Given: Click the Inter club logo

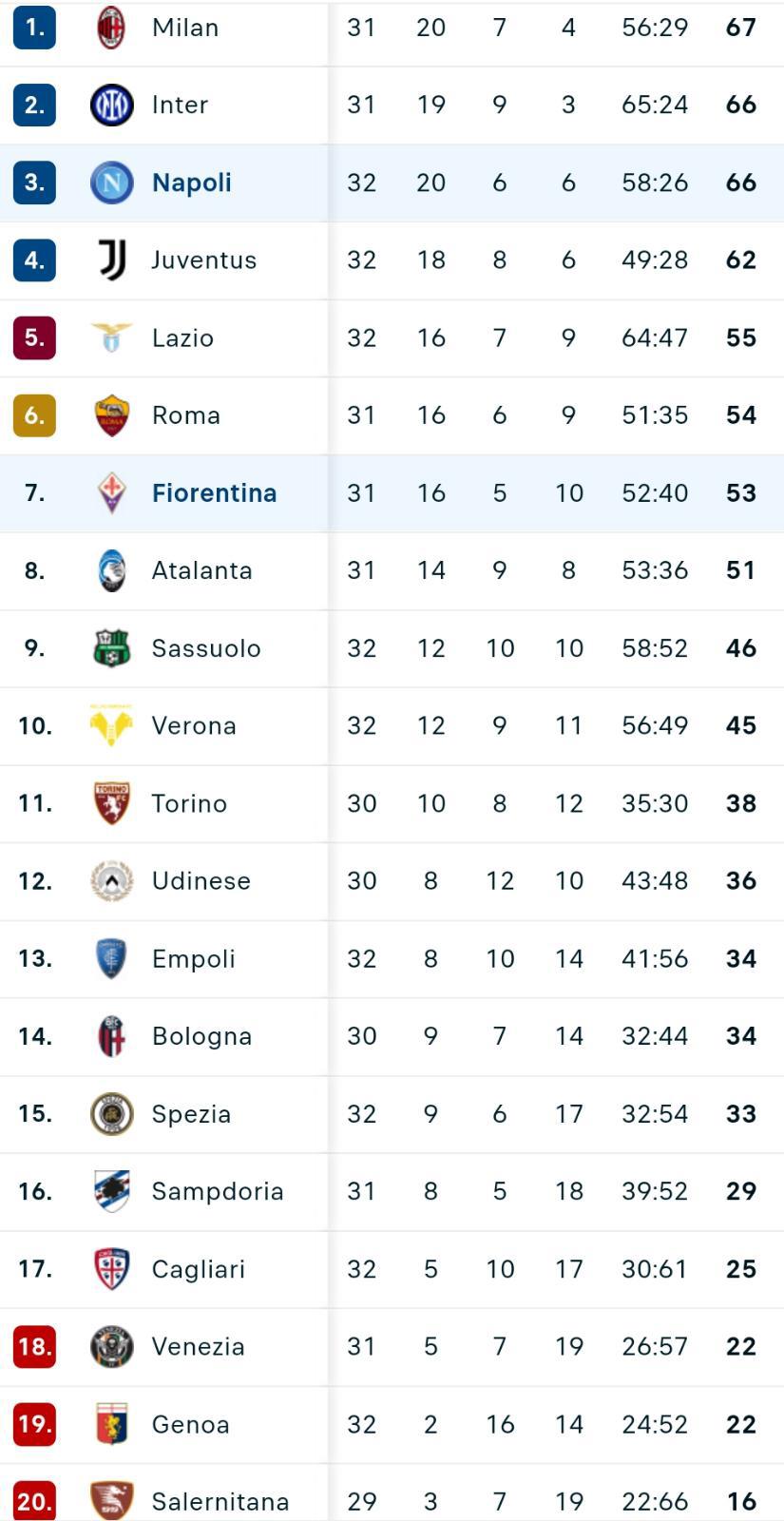Looking at the screenshot, I should click(x=111, y=105).
